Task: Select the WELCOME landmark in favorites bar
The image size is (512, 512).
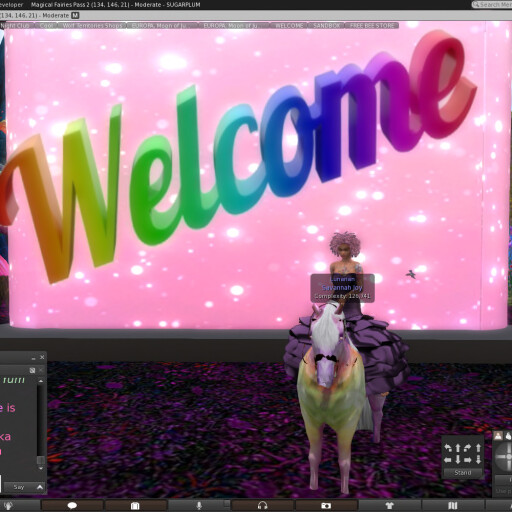Action: pyautogui.click(x=289, y=26)
